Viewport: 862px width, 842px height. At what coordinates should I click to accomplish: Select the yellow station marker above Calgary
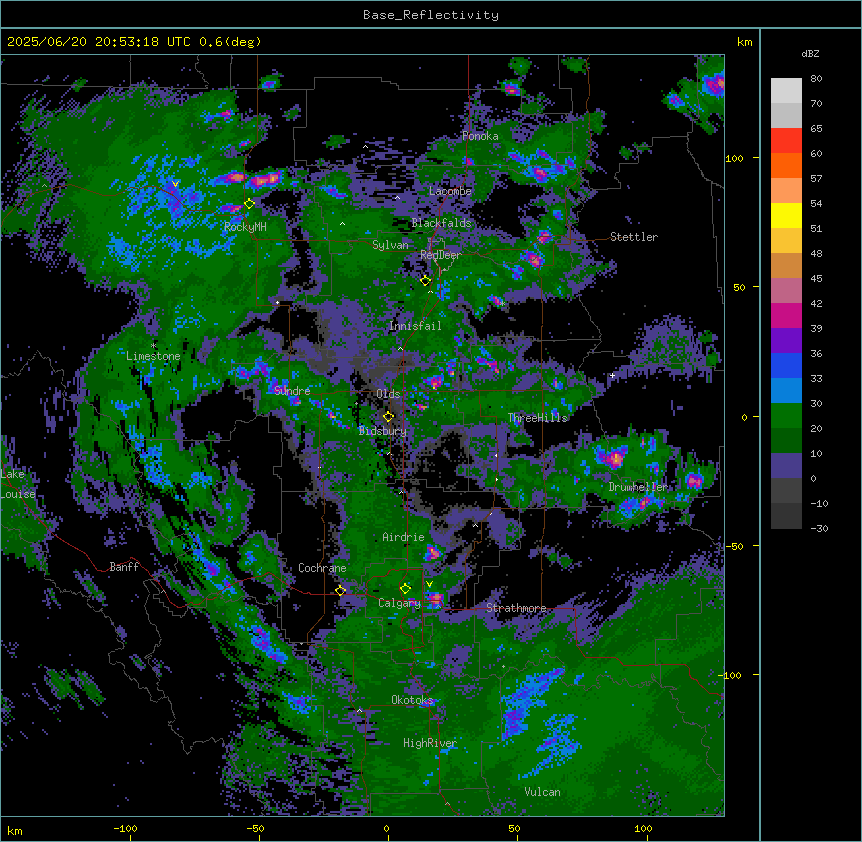click(x=405, y=589)
